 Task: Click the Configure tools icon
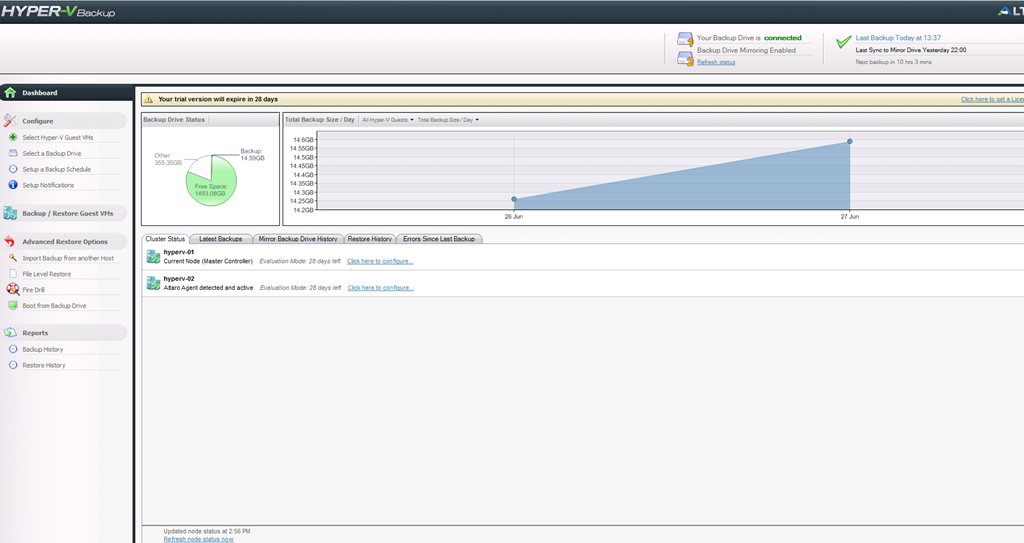pos(10,121)
